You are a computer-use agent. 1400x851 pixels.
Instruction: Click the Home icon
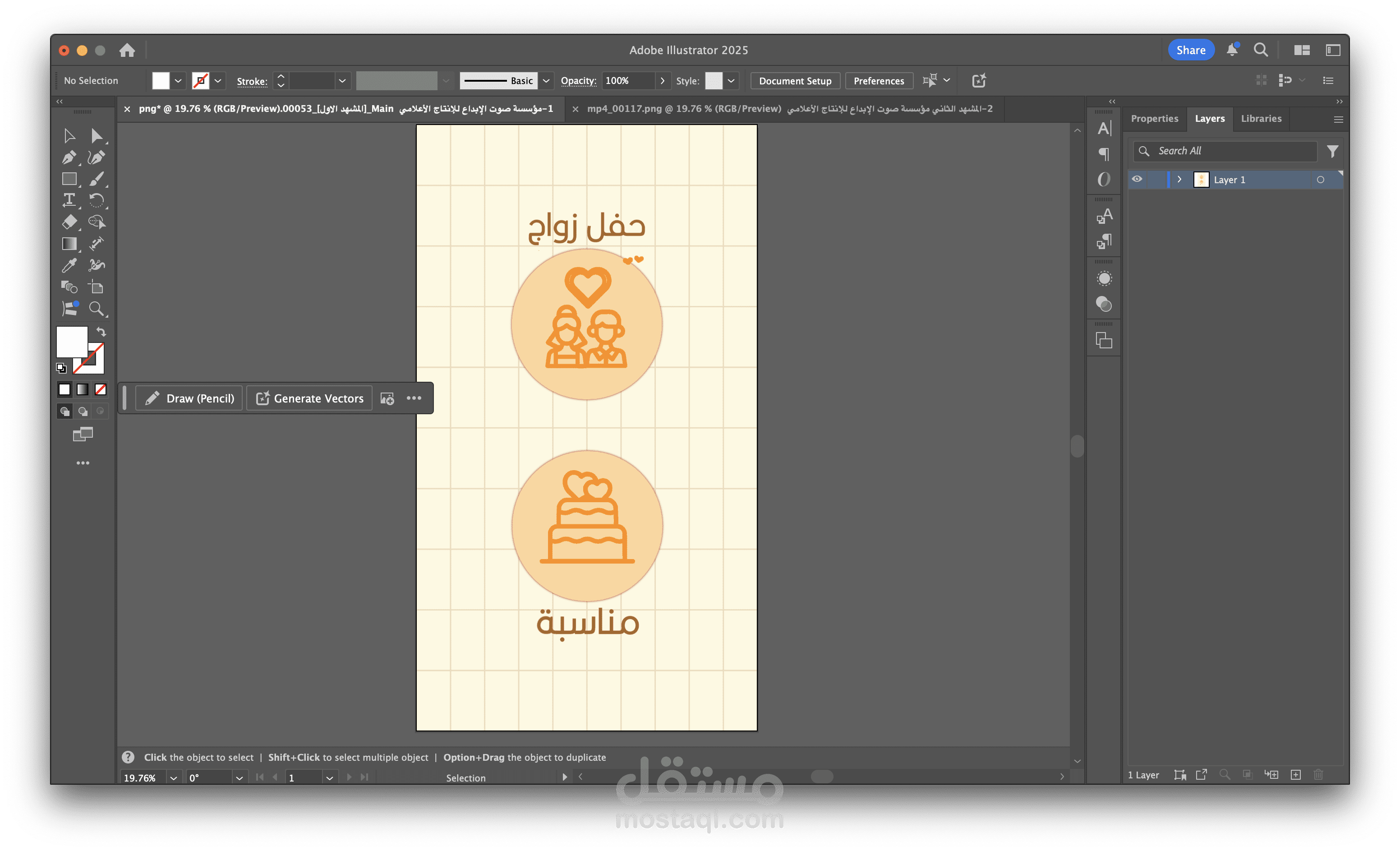[127, 50]
